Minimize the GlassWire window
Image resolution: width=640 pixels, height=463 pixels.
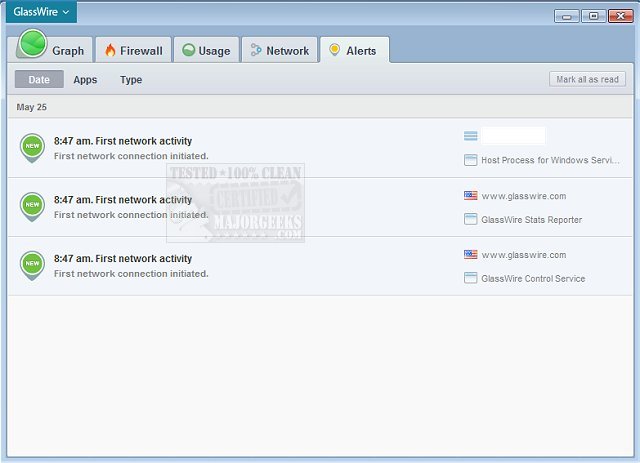tap(567, 16)
